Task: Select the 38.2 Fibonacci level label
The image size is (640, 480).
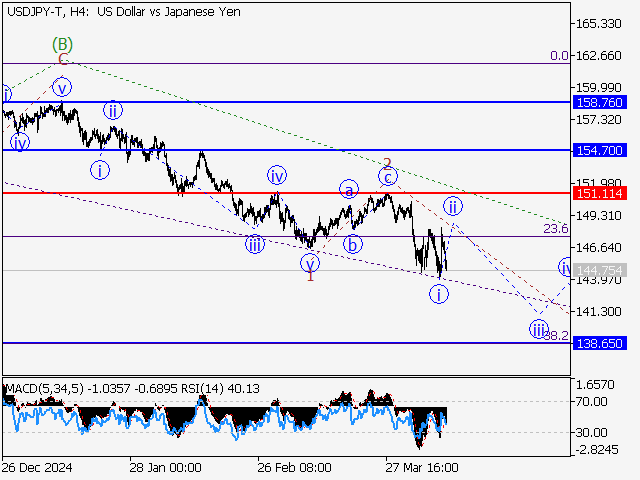Action: pyautogui.click(x=556, y=336)
